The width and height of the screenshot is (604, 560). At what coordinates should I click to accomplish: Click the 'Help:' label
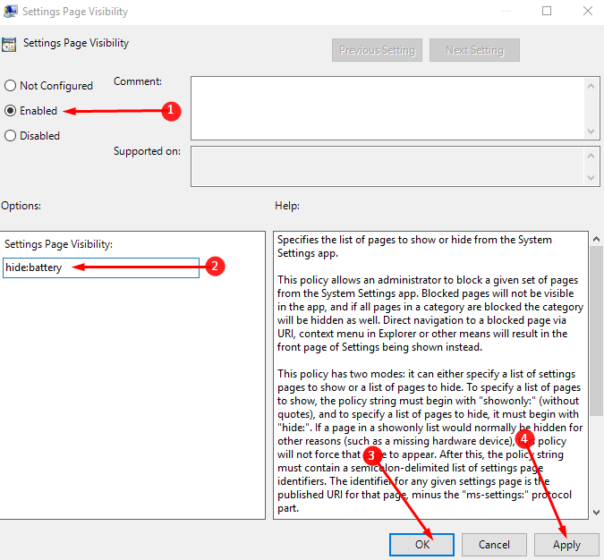pos(287,206)
